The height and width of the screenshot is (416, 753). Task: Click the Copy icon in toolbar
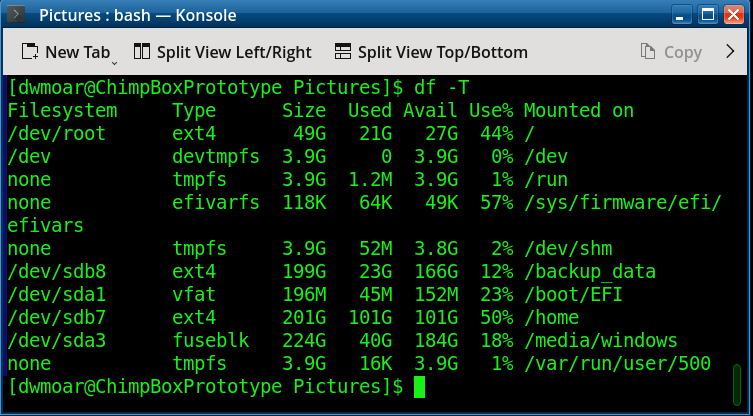click(648, 52)
